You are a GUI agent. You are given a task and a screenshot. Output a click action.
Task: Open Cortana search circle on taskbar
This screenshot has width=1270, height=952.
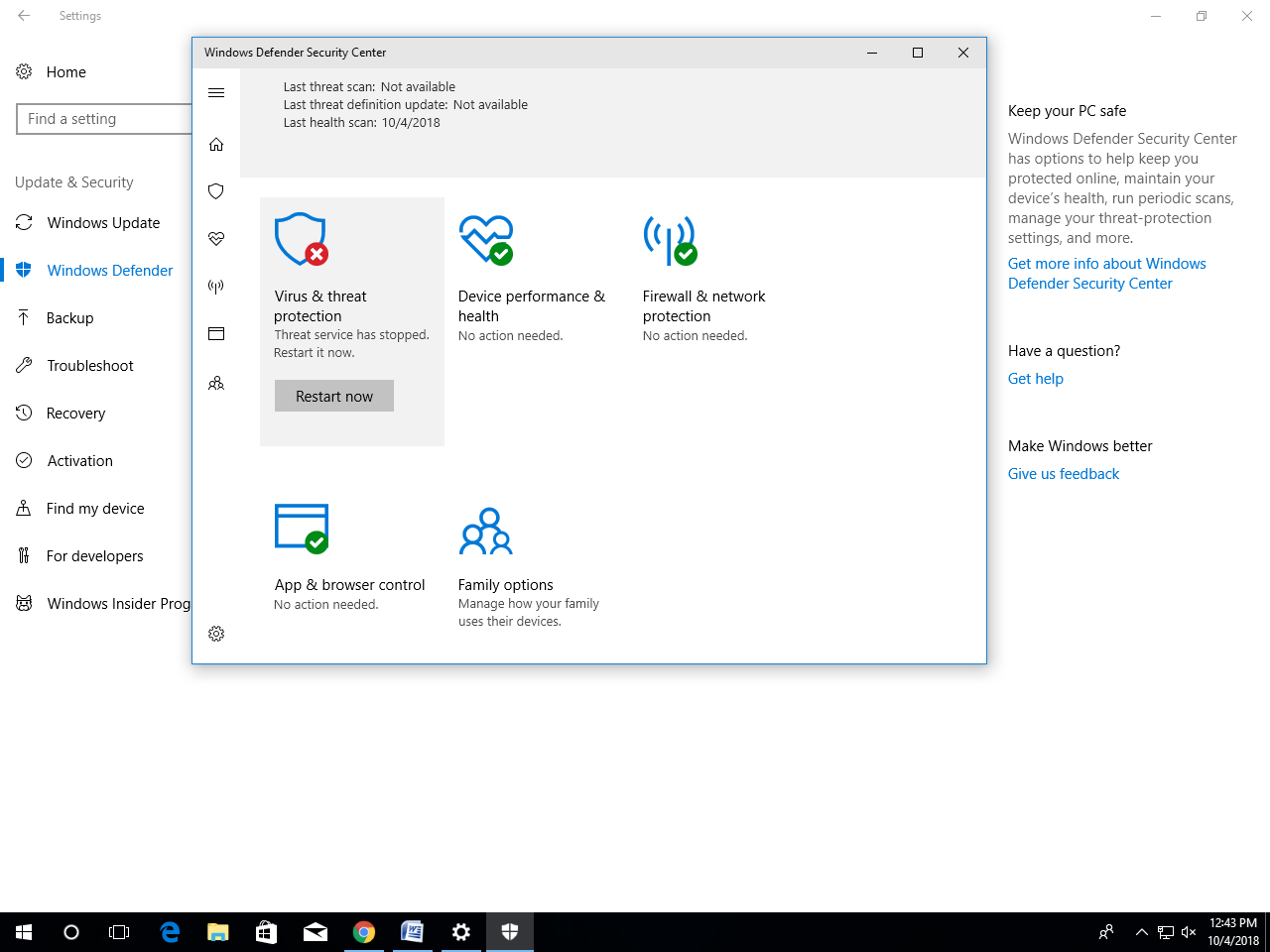(71, 932)
